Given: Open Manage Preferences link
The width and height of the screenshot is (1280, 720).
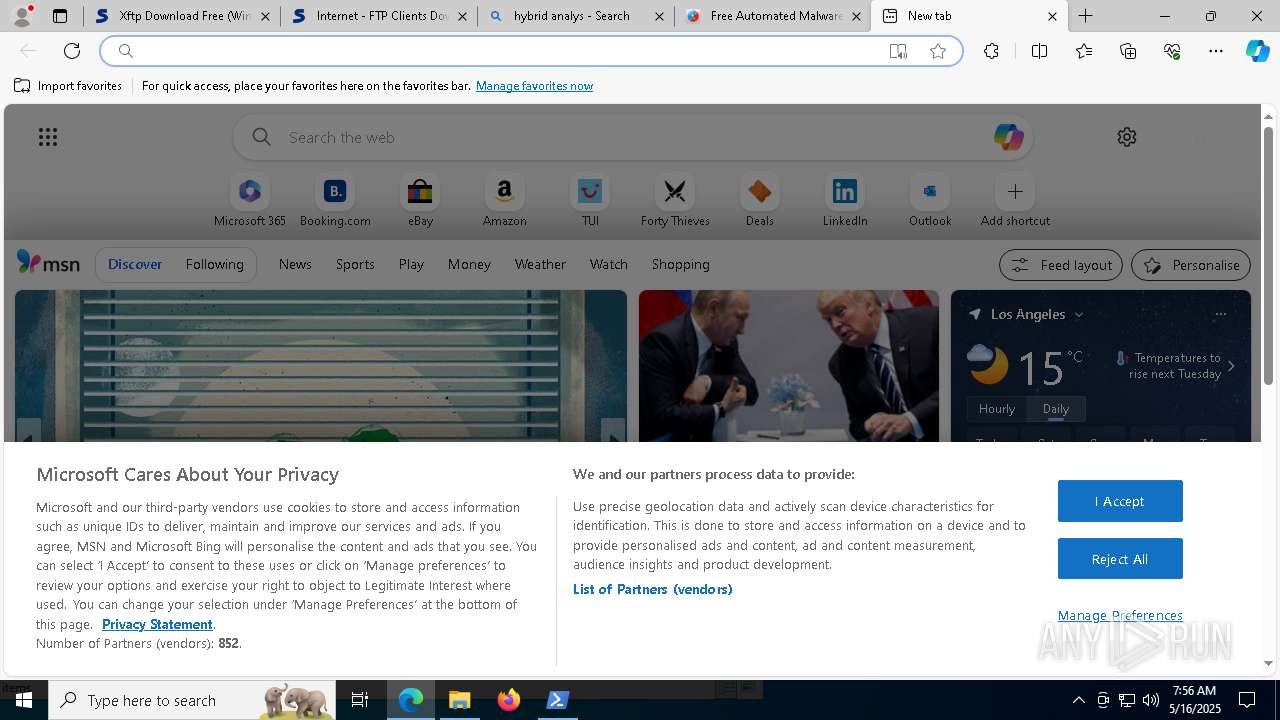Looking at the screenshot, I should point(1120,615).
